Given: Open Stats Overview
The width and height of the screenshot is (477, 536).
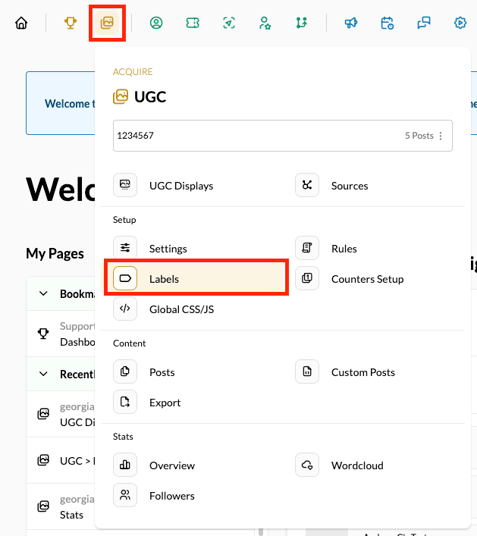Looking at the screenshot, I should tap(172, 466).
